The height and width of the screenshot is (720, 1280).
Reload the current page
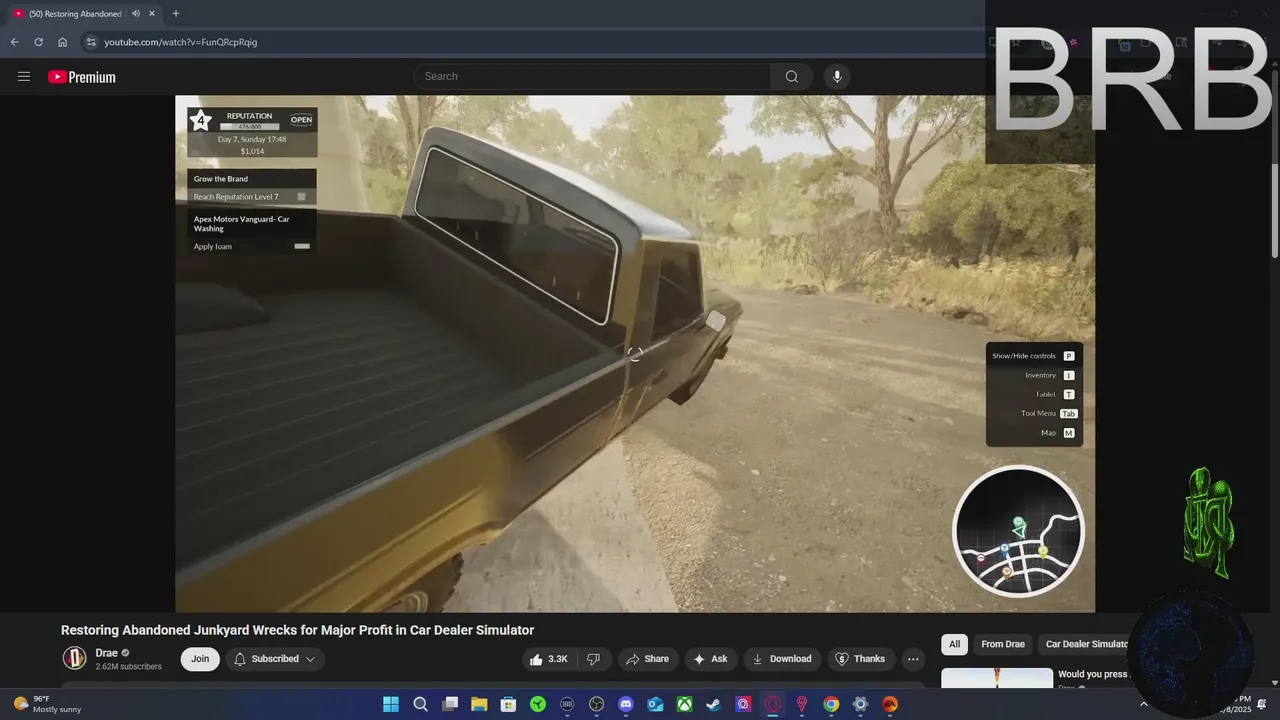point(38,42)
